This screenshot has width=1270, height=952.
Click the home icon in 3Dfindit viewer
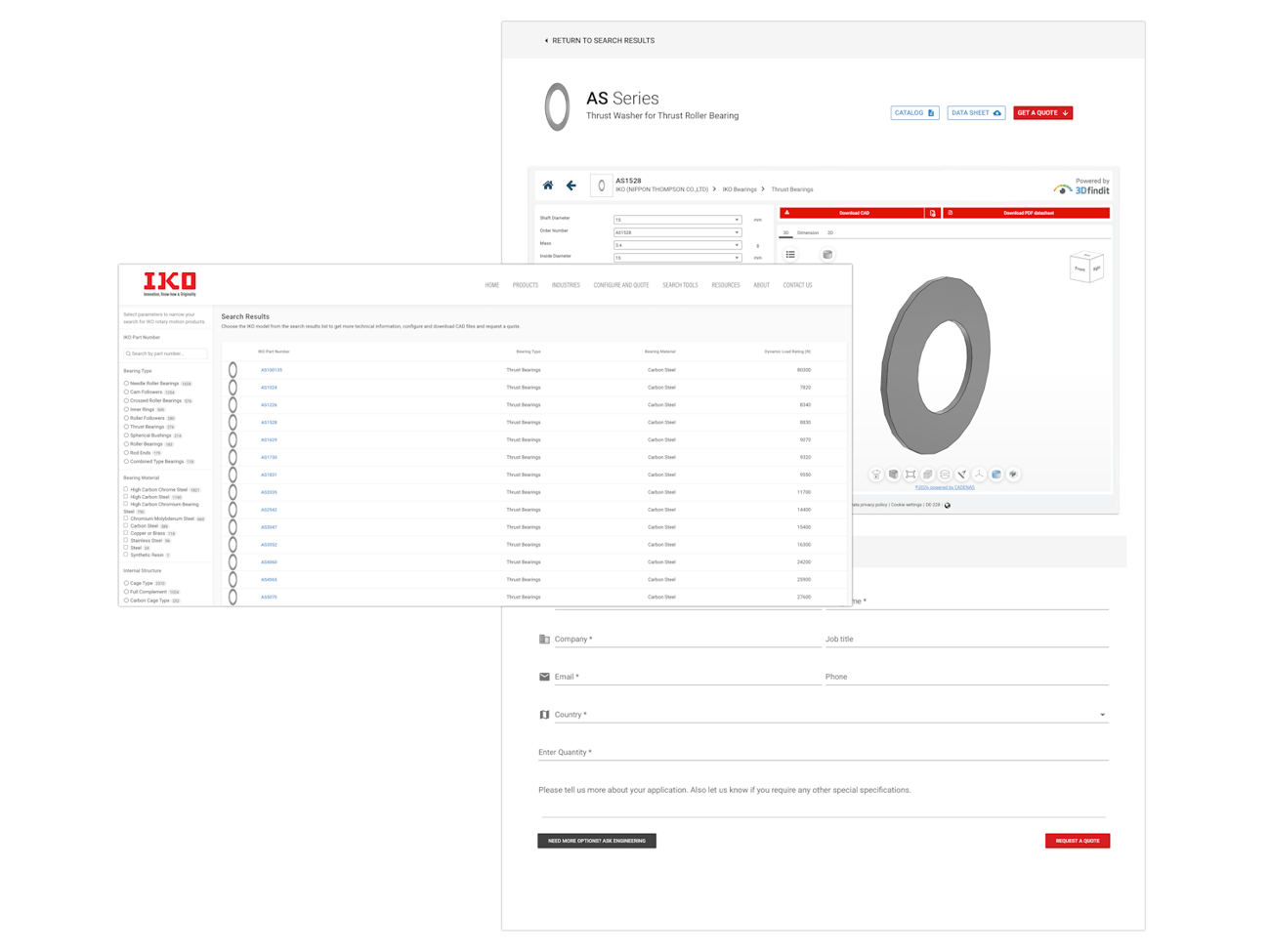coord(548,186)
